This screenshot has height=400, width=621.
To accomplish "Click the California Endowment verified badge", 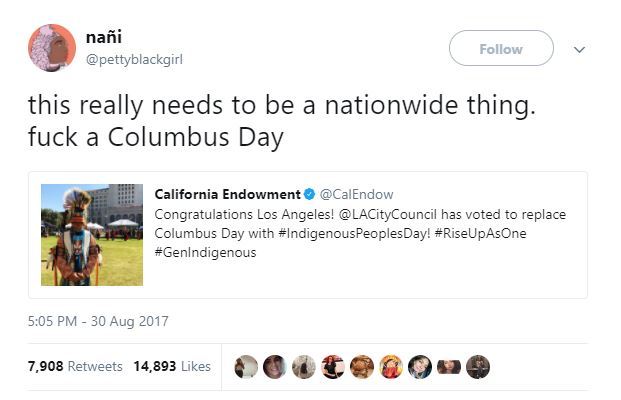I will tap(310, 194).
